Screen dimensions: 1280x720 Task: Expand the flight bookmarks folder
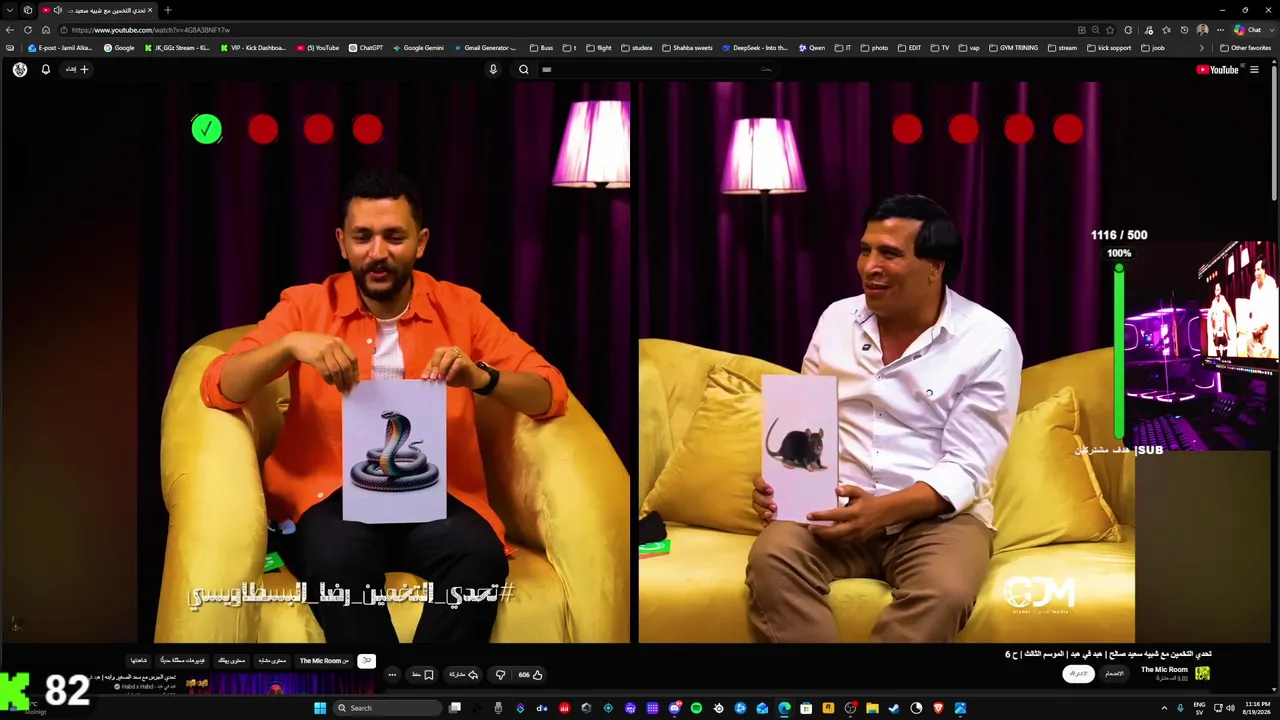point(599,48)
